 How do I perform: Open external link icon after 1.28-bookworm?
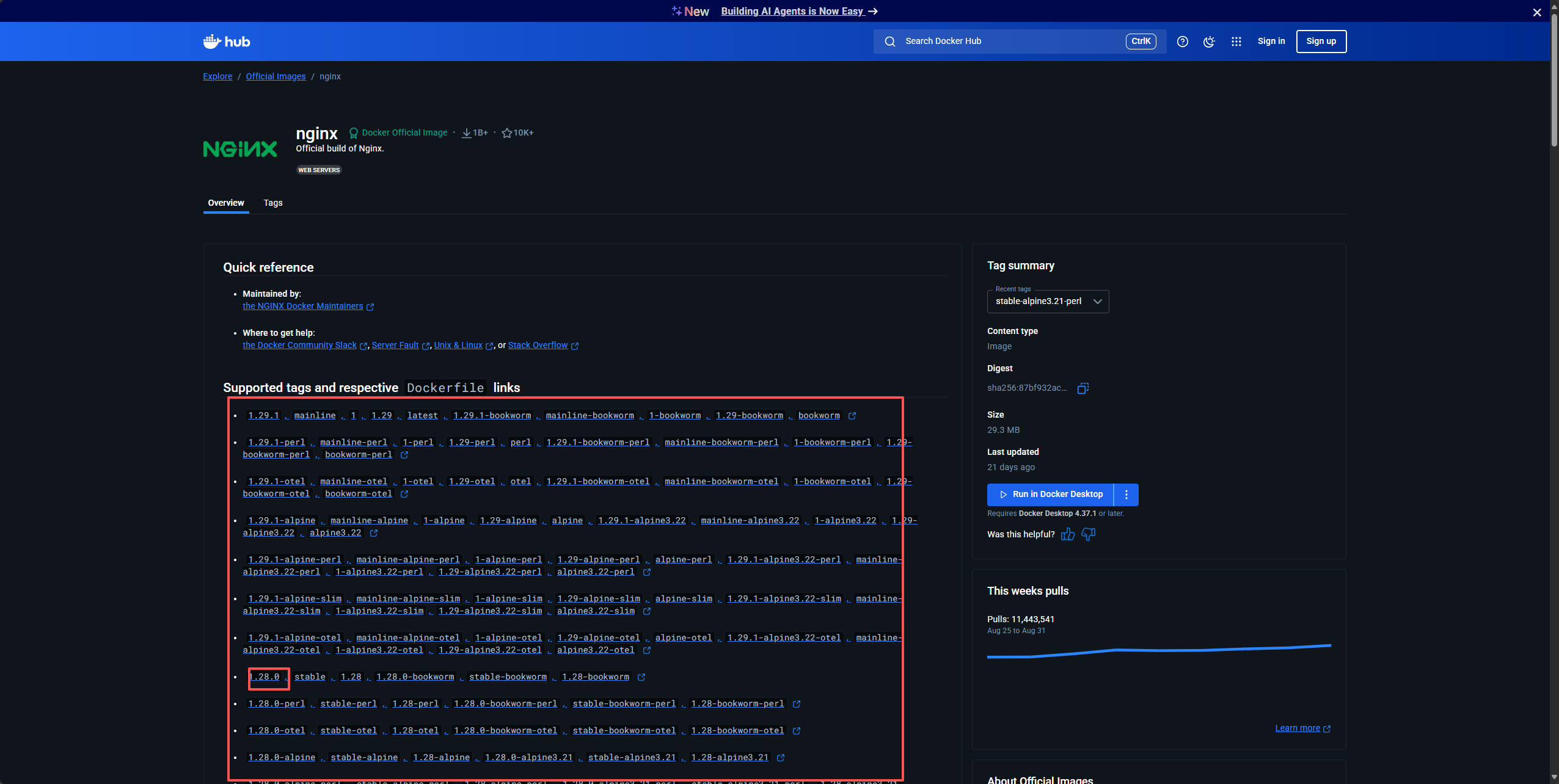pyautogui.click(x=641, y=677)
